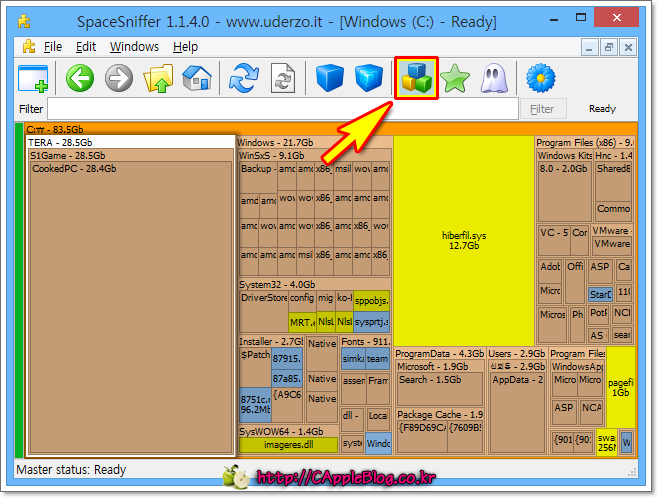Select the 8751c 96.2Mb file block
The width and height of the screenshot is (658, 498).
coord(256,404)
